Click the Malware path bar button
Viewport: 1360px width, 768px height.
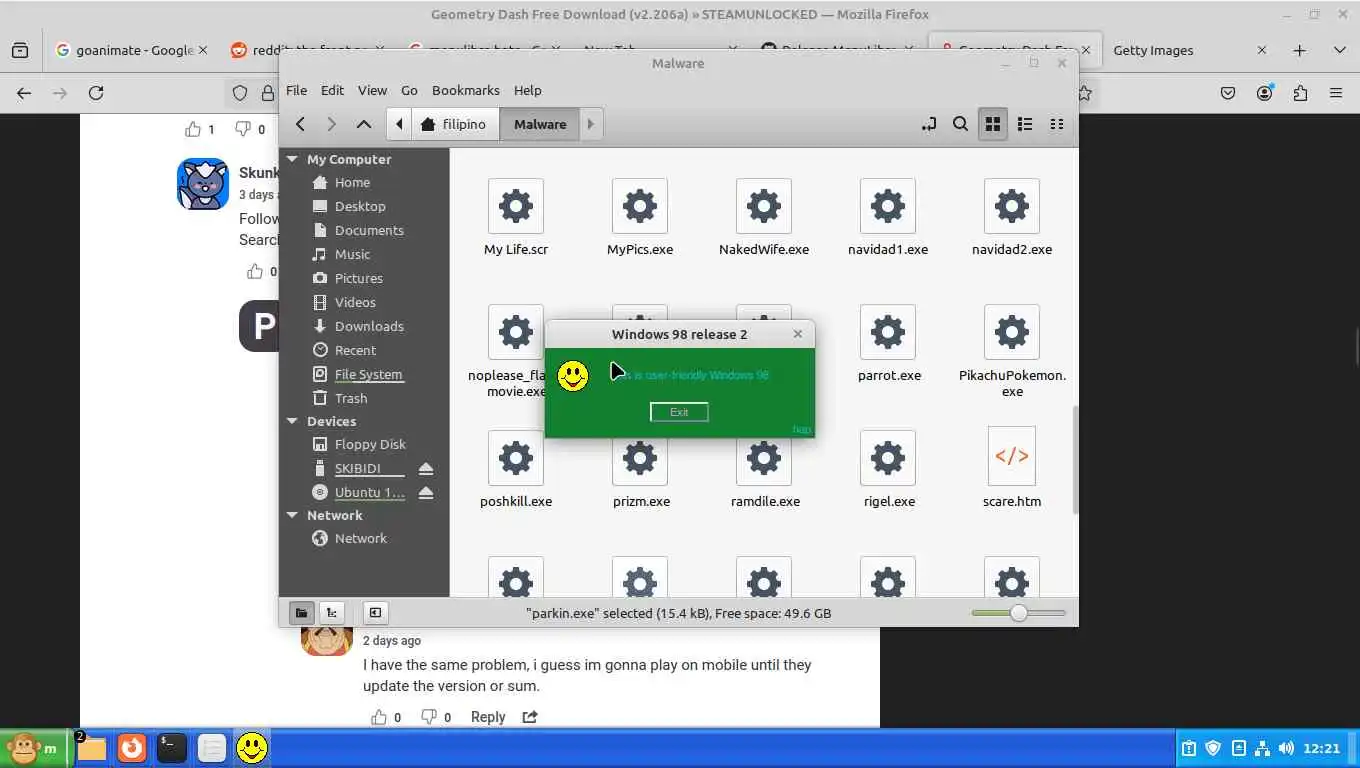click(540, 124)
